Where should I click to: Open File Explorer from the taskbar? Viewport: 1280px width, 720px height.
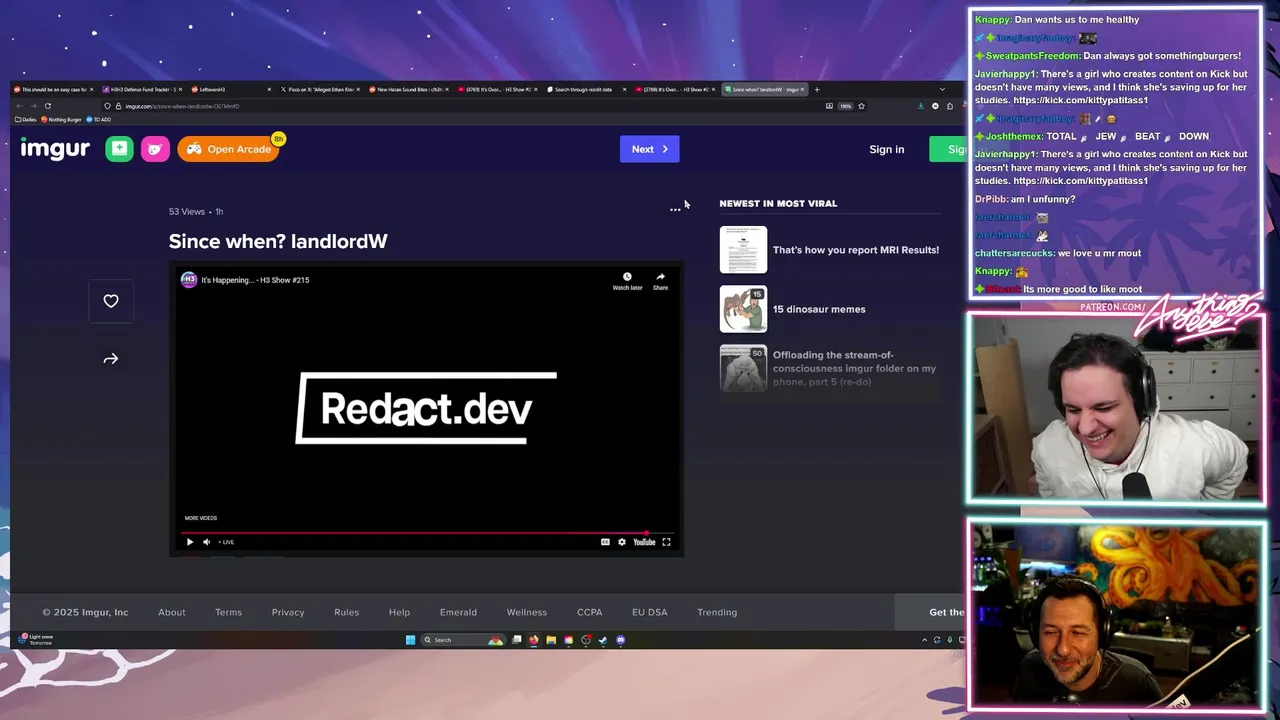click(x=551, y=640)
